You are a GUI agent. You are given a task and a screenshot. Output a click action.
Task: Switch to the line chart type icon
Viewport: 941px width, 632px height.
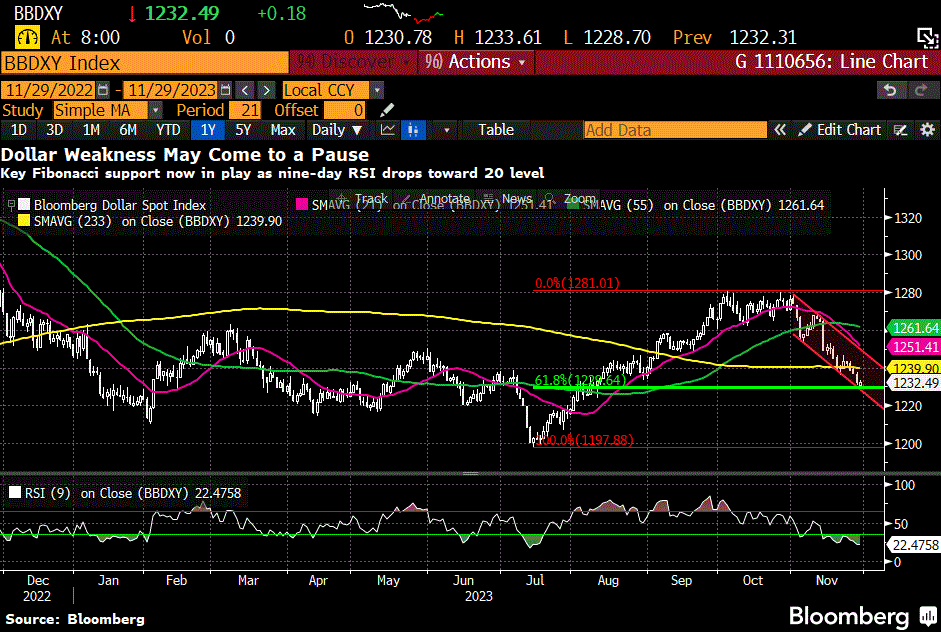[388, 130]
